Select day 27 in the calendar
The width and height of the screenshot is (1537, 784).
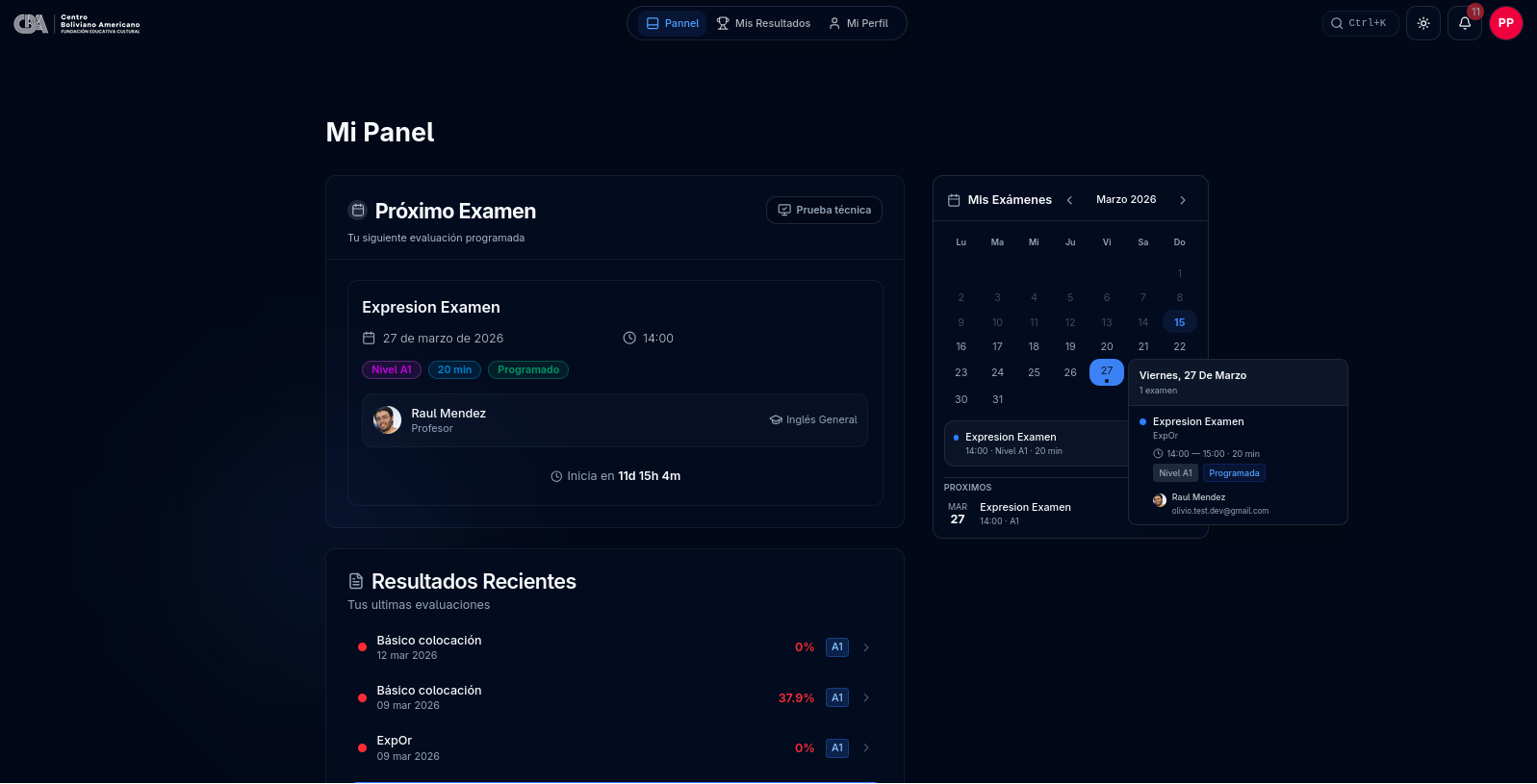click(1106, 371)
